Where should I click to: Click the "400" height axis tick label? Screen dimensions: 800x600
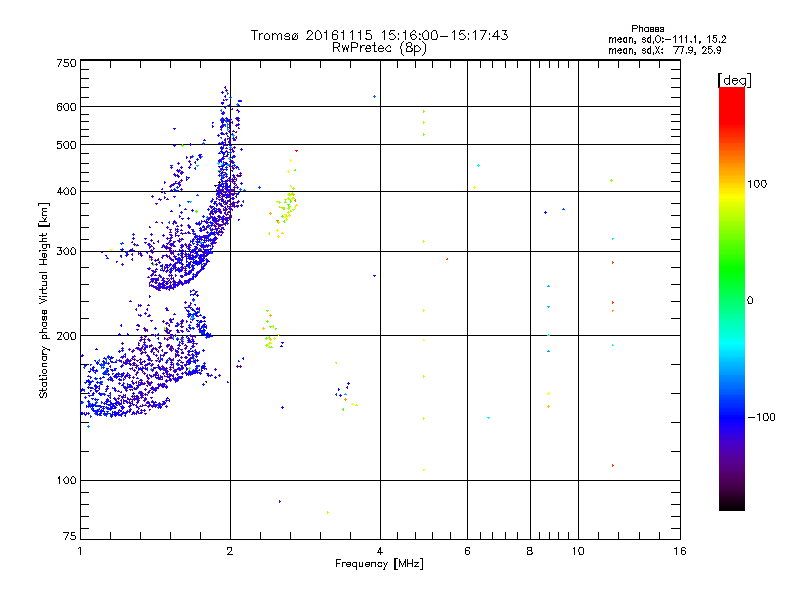(x=66, y=192)
